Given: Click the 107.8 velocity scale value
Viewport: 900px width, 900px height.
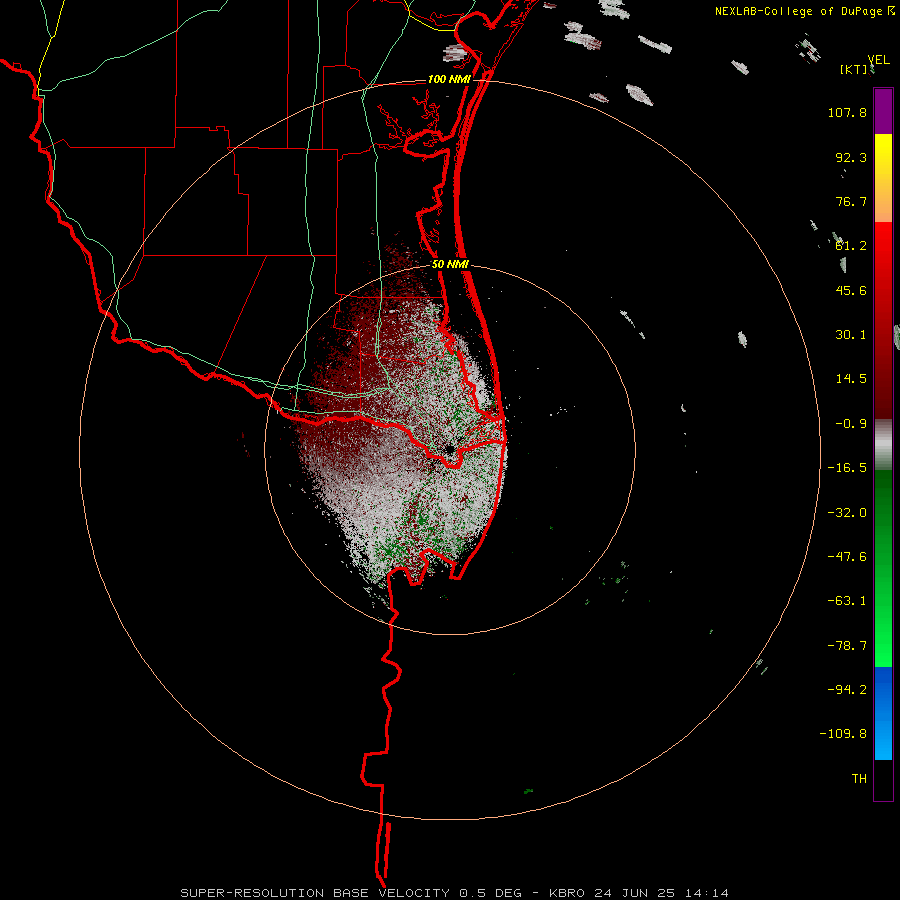Looking at the screenshot, I should 847,112.
